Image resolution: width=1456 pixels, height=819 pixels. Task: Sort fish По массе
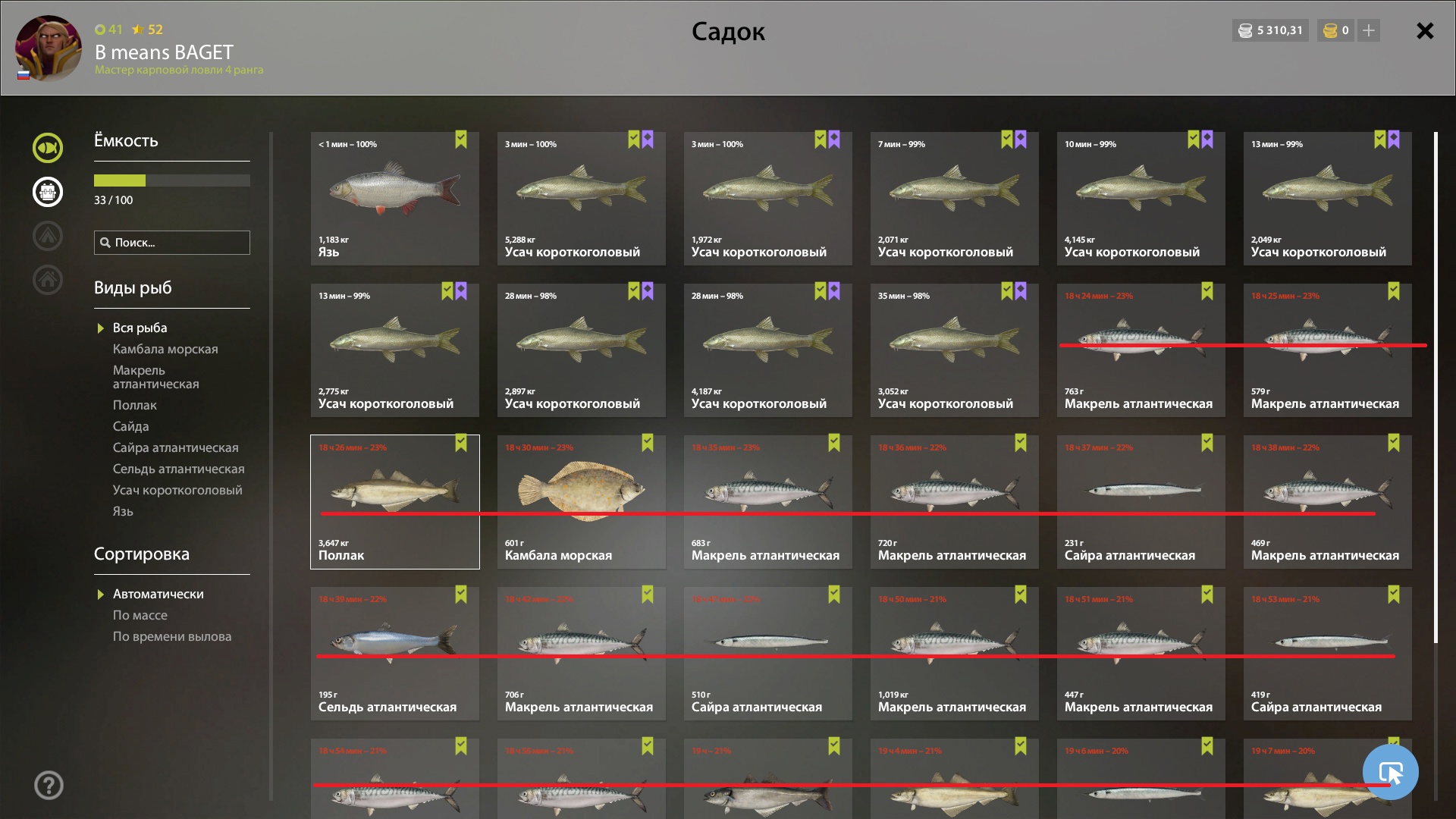[140, 615]
